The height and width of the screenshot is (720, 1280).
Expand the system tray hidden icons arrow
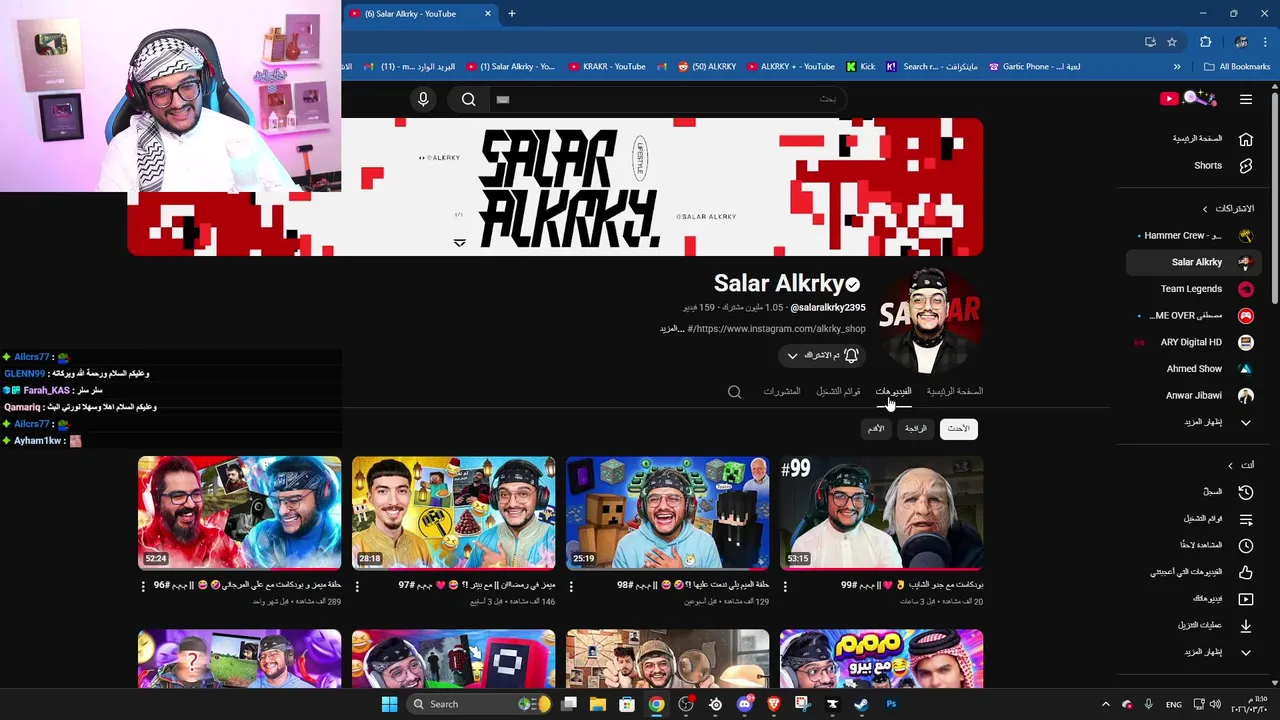pyautogui.click(x=1105, y=704)
